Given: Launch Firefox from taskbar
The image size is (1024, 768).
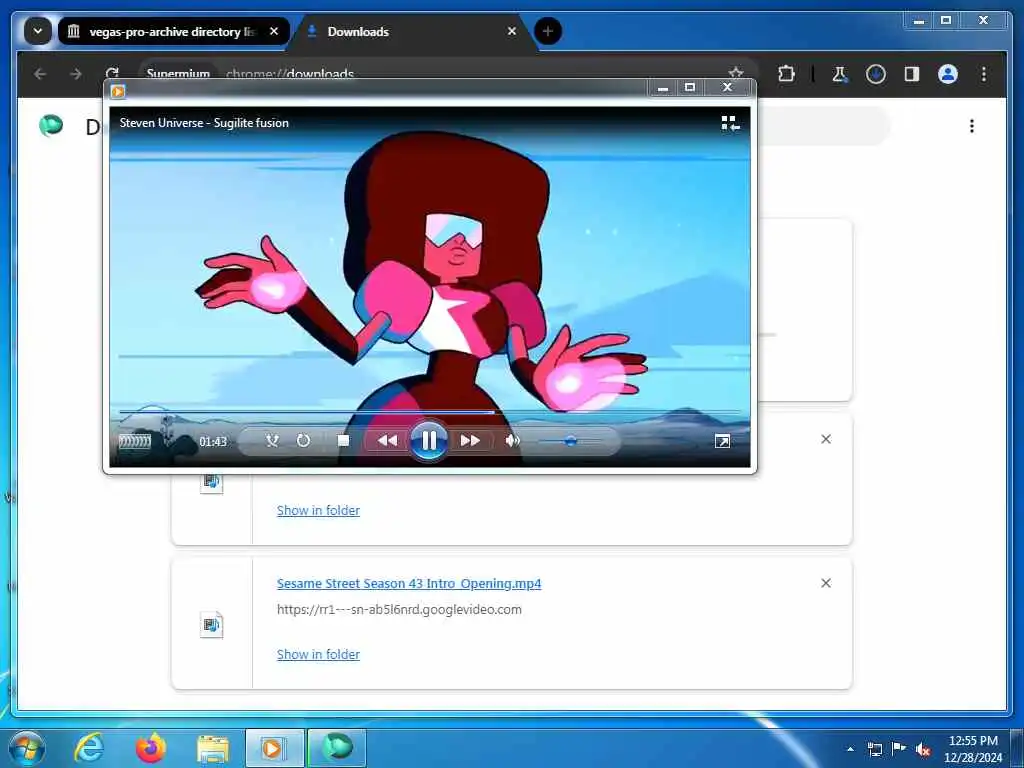Looking at the screenshot, I should [x=150, y=747].
